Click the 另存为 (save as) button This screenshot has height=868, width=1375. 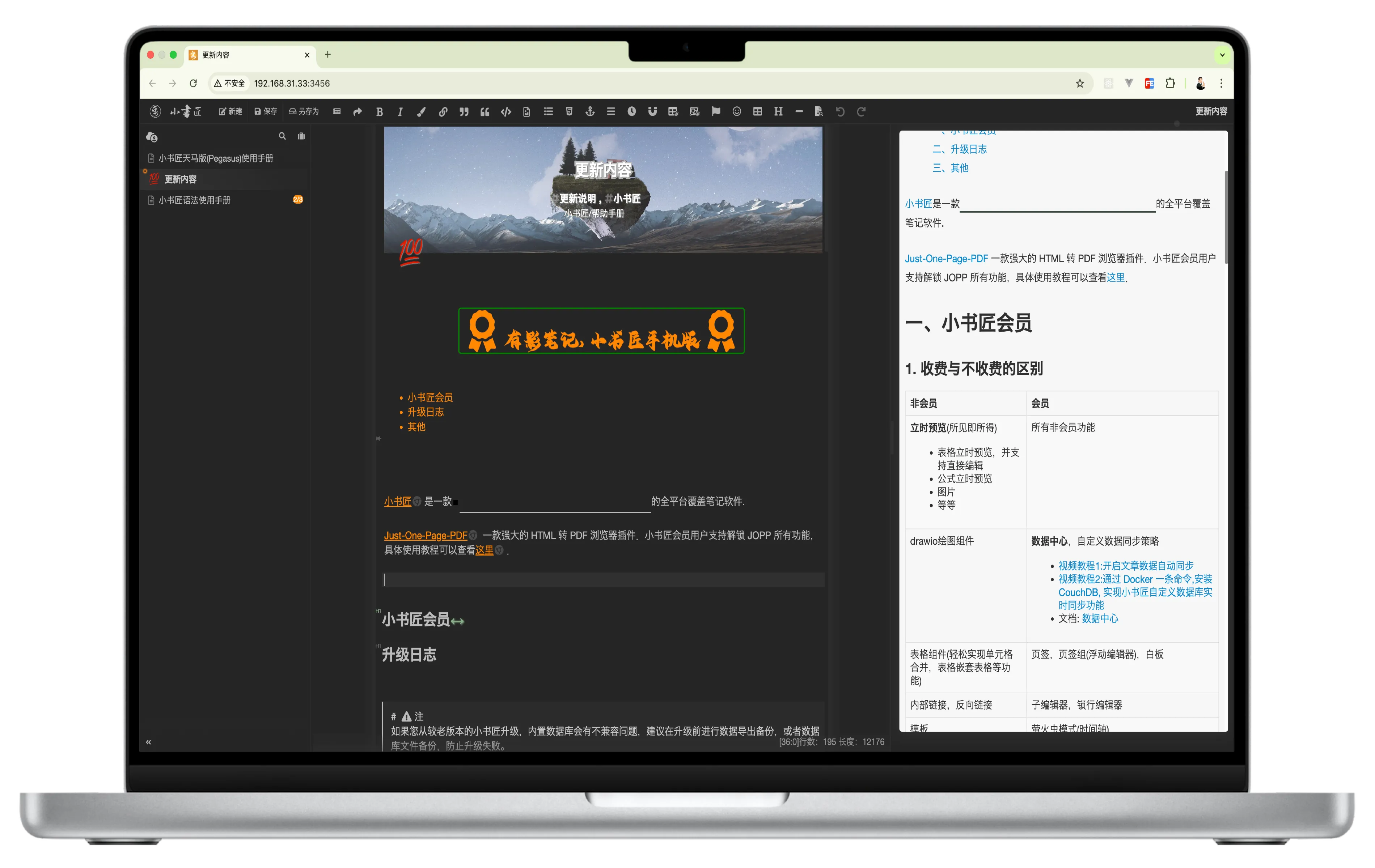click(x=304, y=111)
